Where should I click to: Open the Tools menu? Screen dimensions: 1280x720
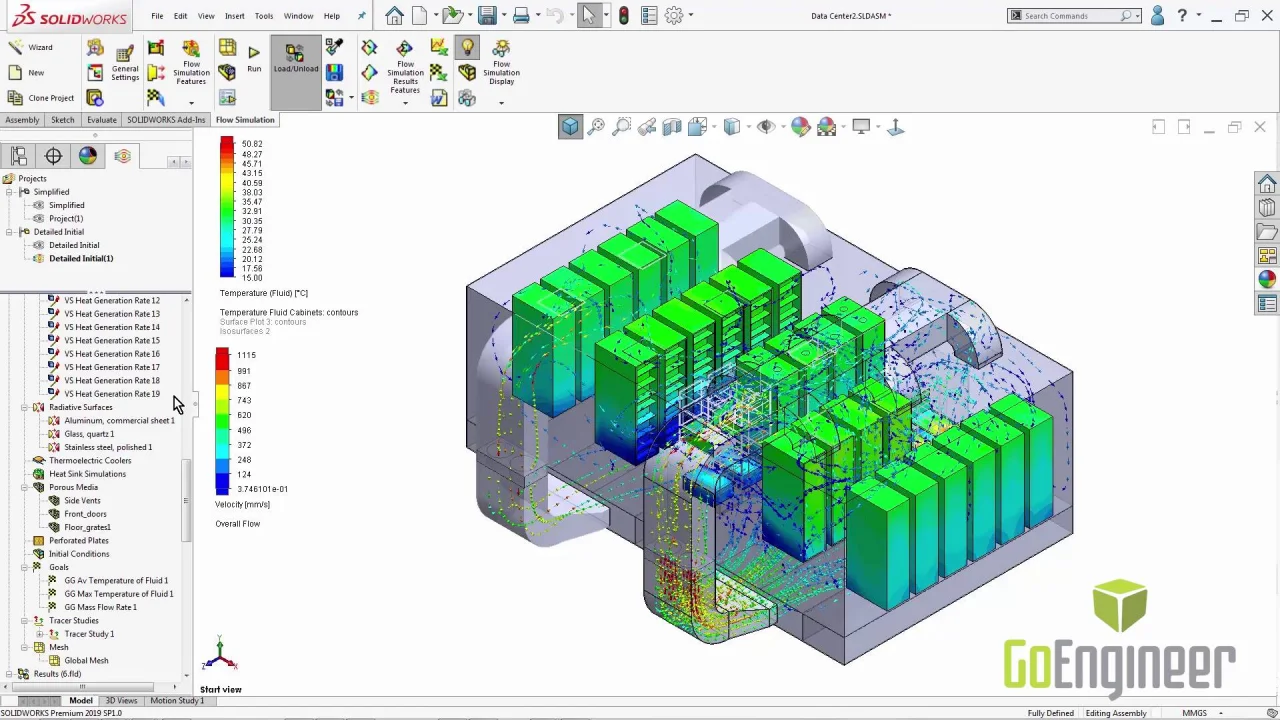(264, 16)
